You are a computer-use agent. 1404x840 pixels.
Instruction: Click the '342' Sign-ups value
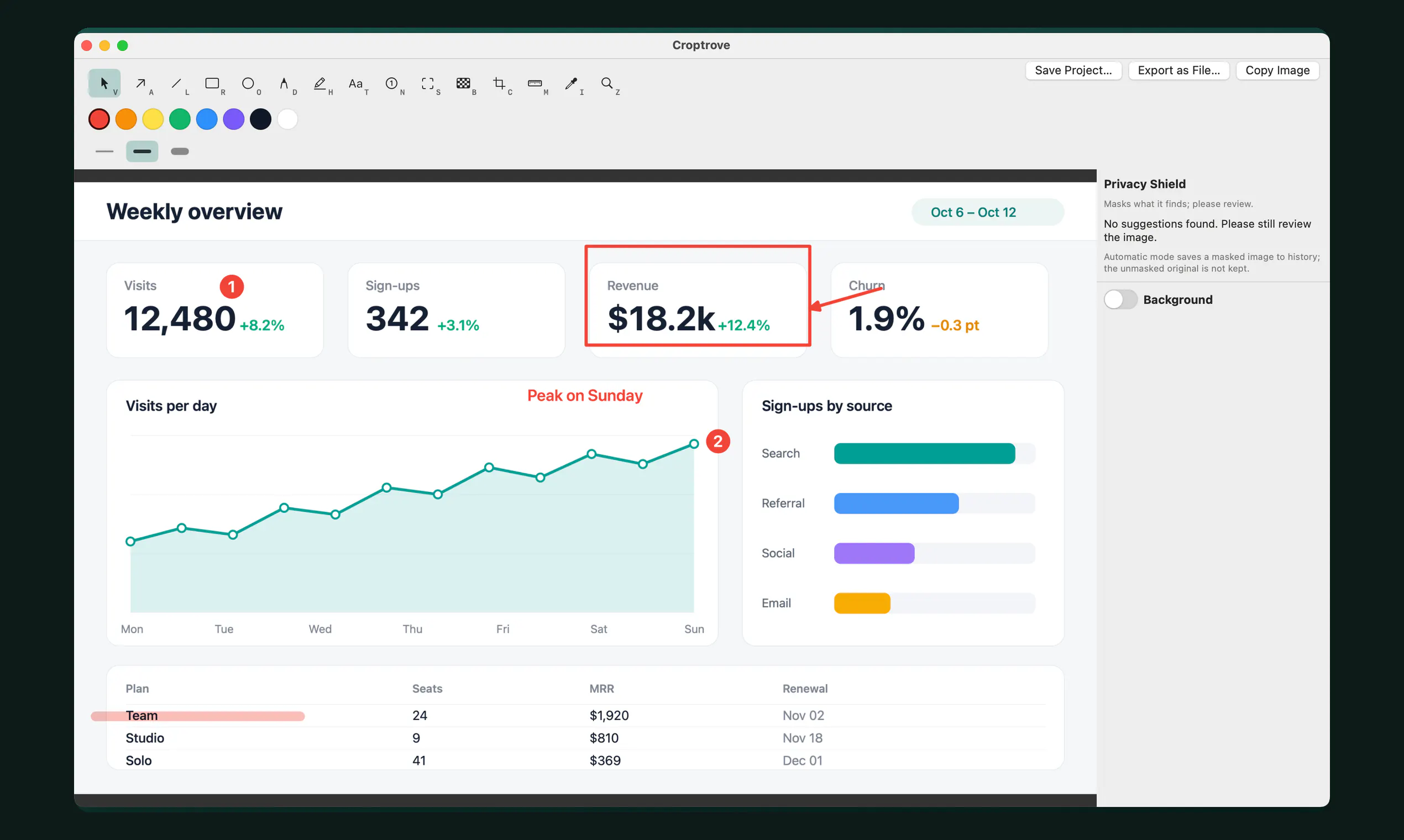(397, 318)
